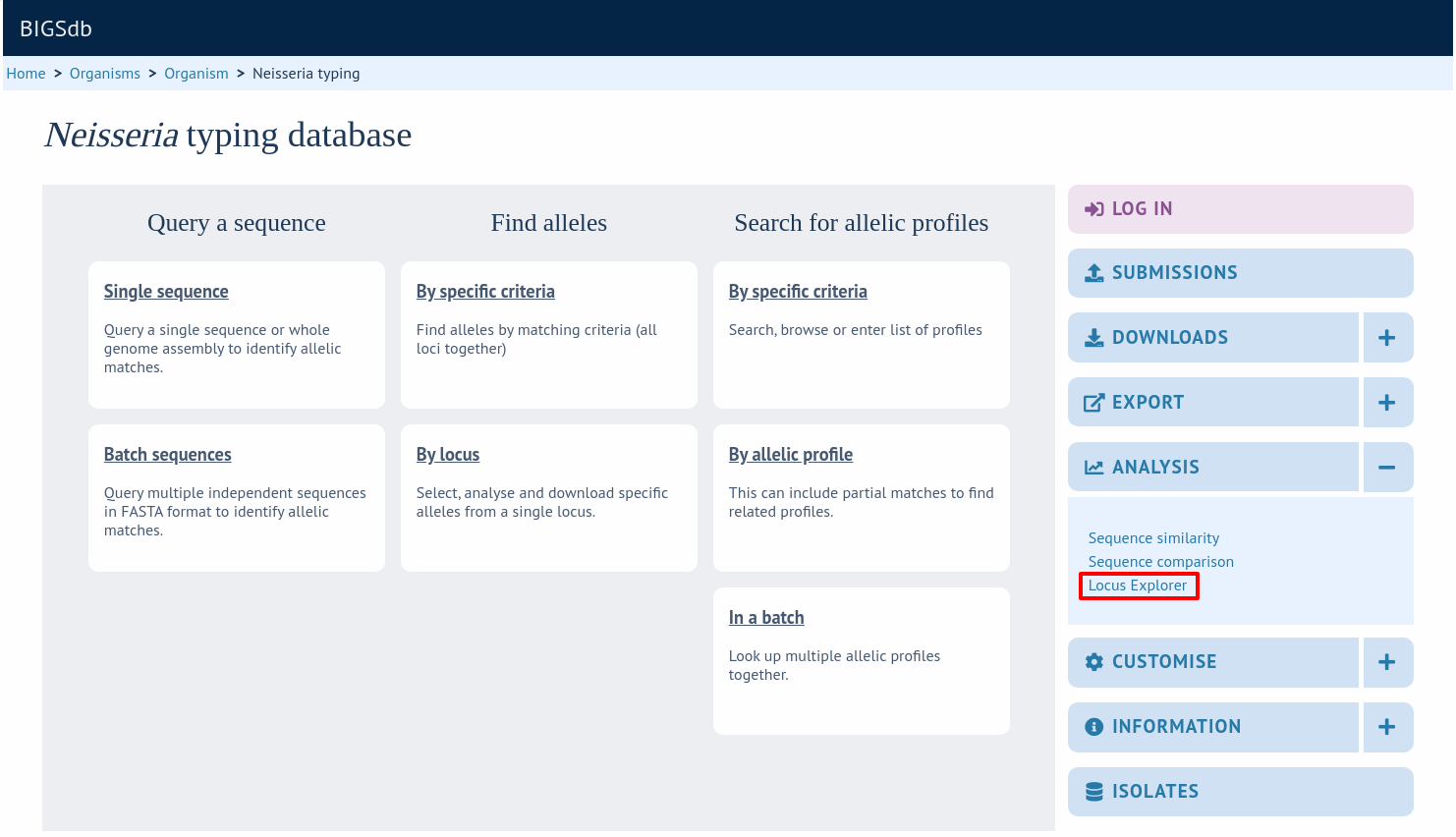
Task: Go to Organisms in the breadcrumb
Action: (x=105, y=74)
